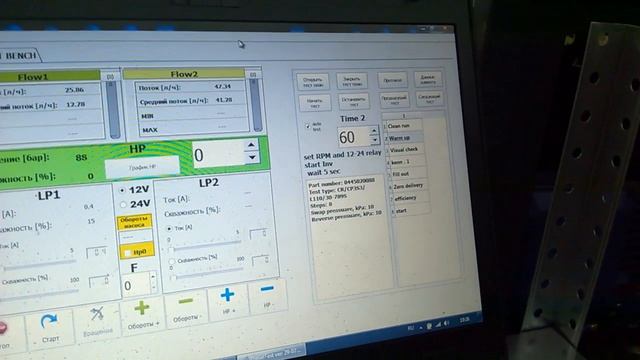
Task: Select LP2 Скважность [%] radio option
Action: (x=172, y=260)
